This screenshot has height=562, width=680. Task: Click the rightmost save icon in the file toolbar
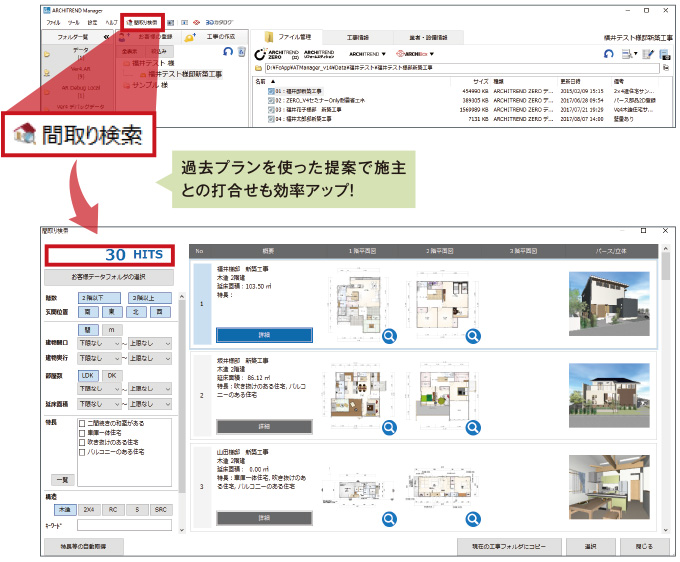tap(664, 54)
